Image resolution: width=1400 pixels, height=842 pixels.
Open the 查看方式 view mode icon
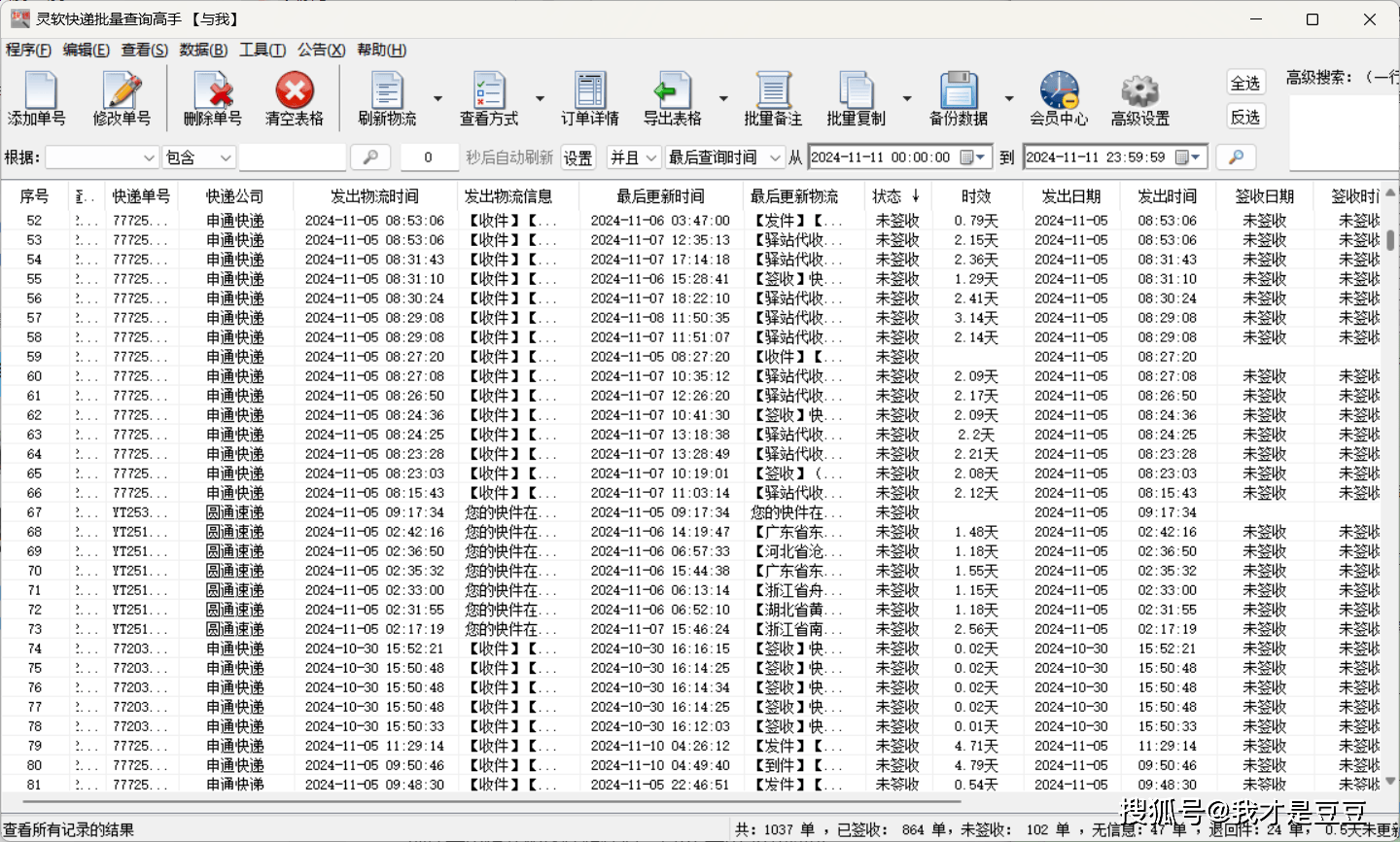(x=489, y=98)
